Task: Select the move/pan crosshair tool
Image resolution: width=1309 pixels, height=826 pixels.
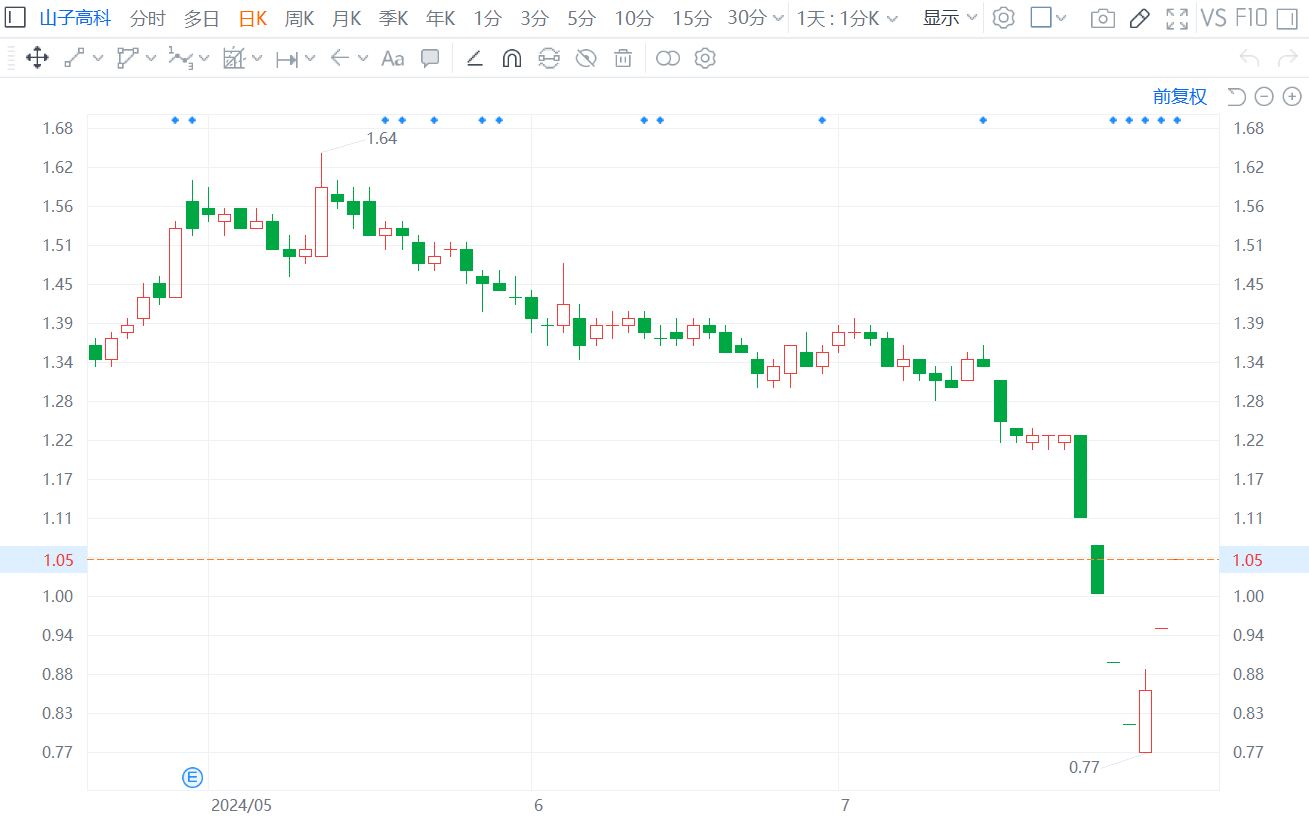Action: click(37, 58)
